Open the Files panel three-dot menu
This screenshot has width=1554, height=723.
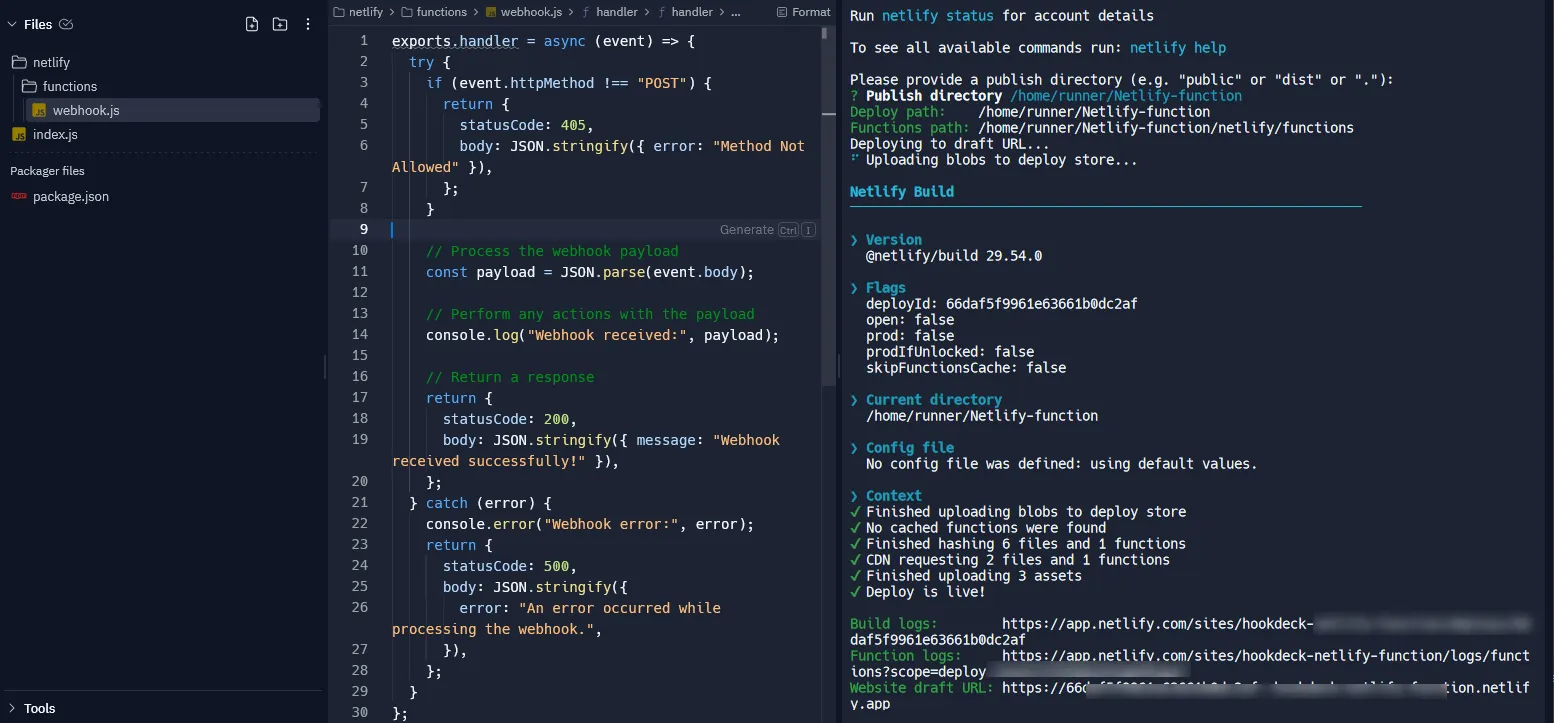click(308, 24)
